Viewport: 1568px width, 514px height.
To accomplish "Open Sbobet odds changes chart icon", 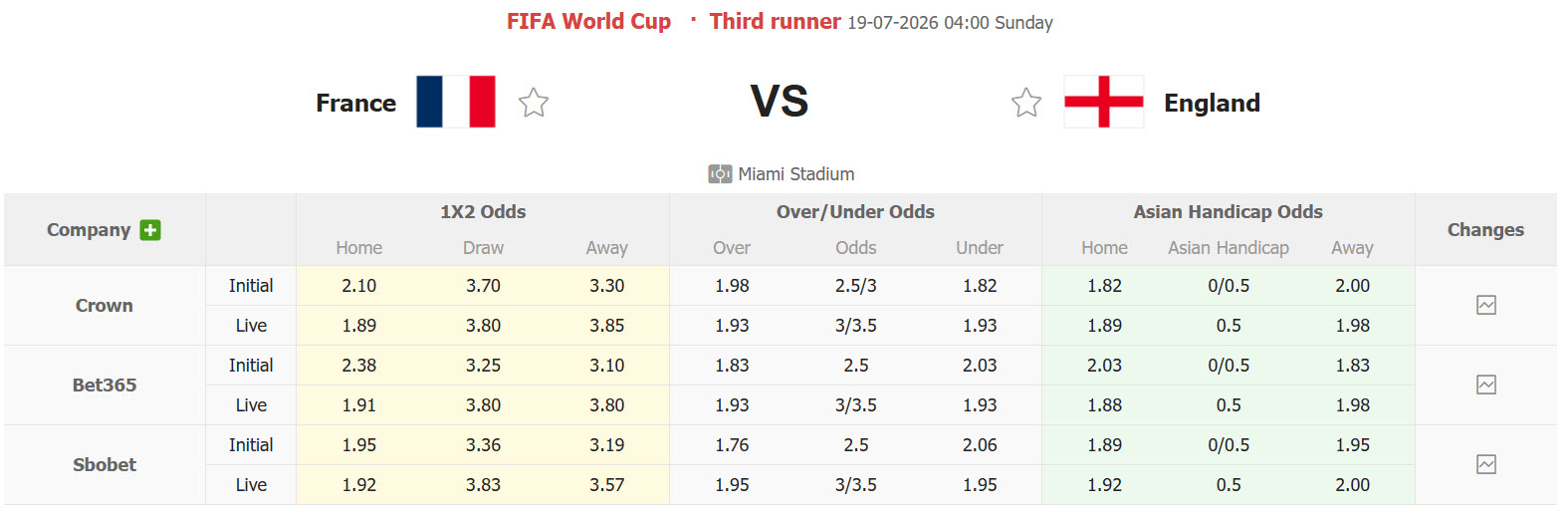I will click(1486, 464).
